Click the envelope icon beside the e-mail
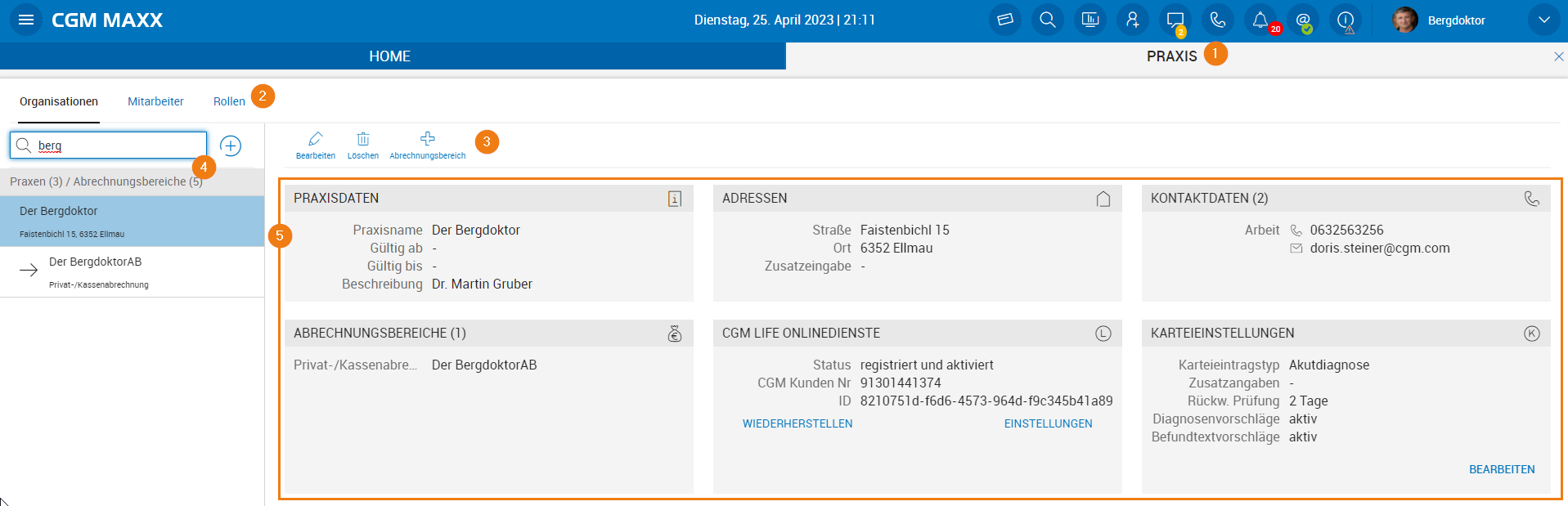The width and height of the screenshot is (1568, 506). click(x=1296, y=249)
